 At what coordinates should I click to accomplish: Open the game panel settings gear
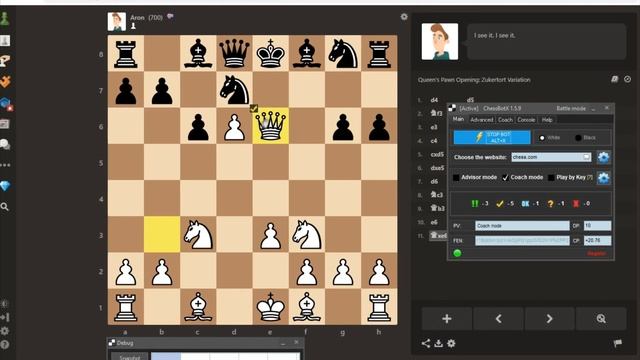[x=451, y=343]
